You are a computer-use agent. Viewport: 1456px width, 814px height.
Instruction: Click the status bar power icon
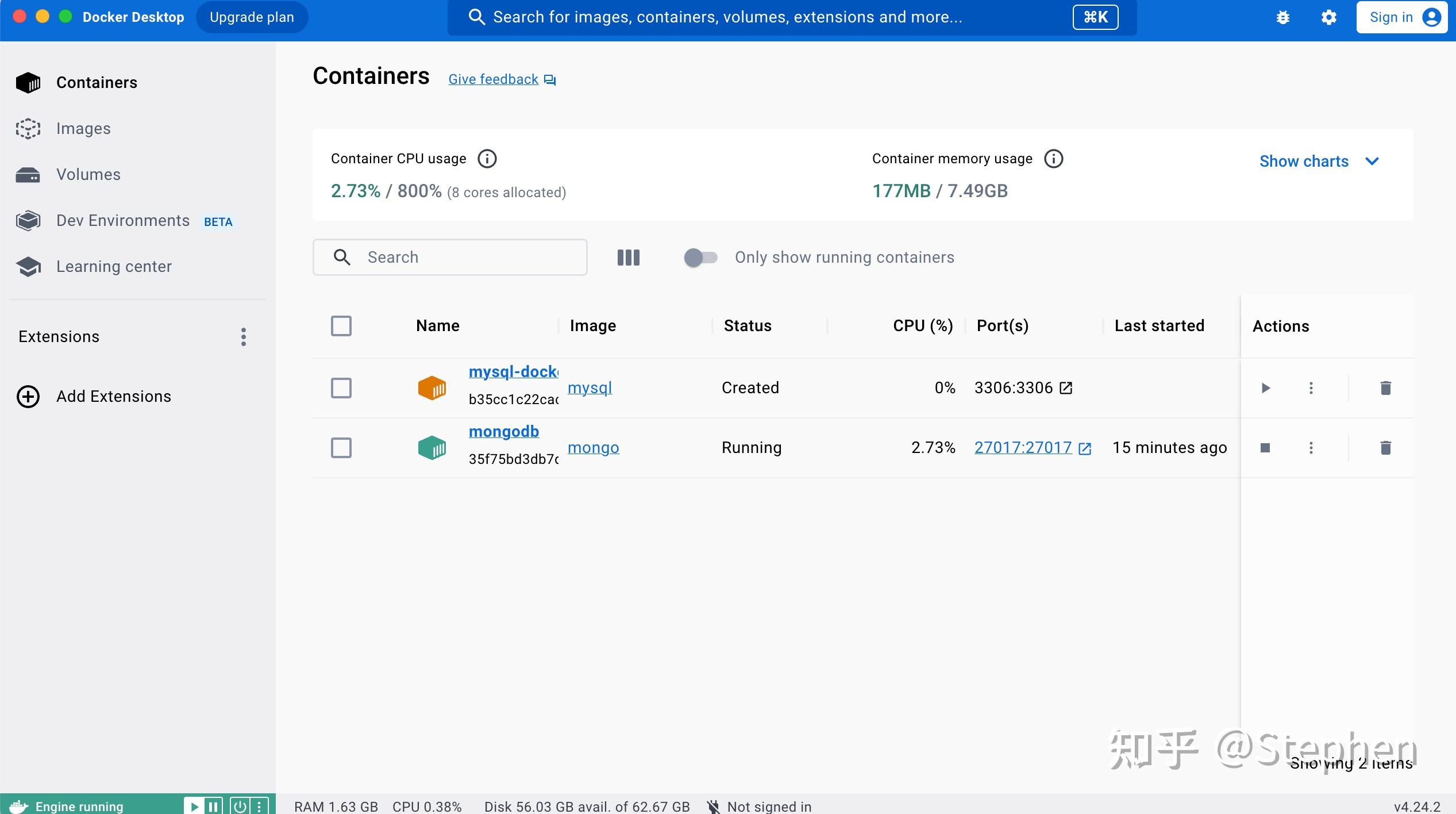(240, 807)
